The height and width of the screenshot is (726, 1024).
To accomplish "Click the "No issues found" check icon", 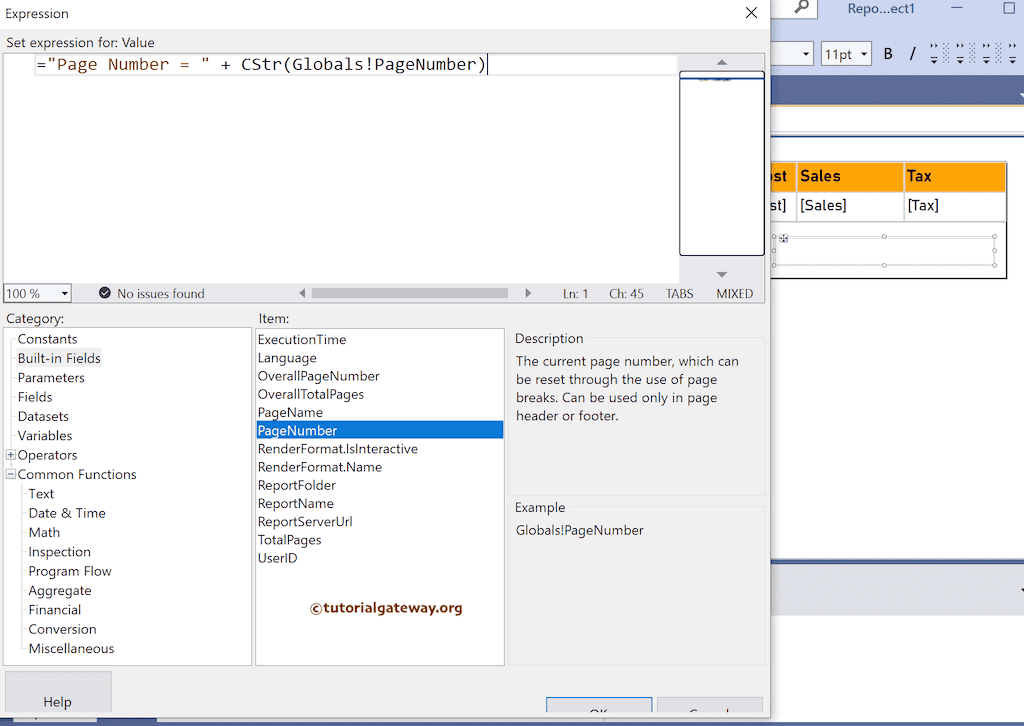I will [x=105, y=293].
